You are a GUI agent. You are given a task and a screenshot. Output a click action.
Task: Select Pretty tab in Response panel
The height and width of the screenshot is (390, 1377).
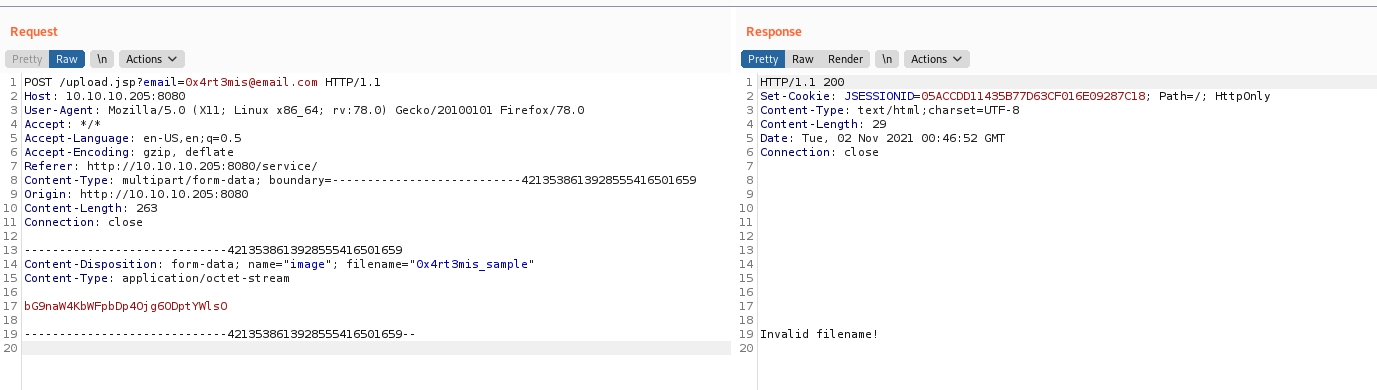tap(763, 59)
